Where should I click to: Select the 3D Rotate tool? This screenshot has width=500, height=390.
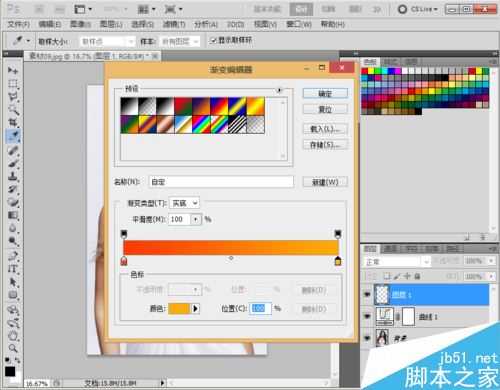click(13, 310)
